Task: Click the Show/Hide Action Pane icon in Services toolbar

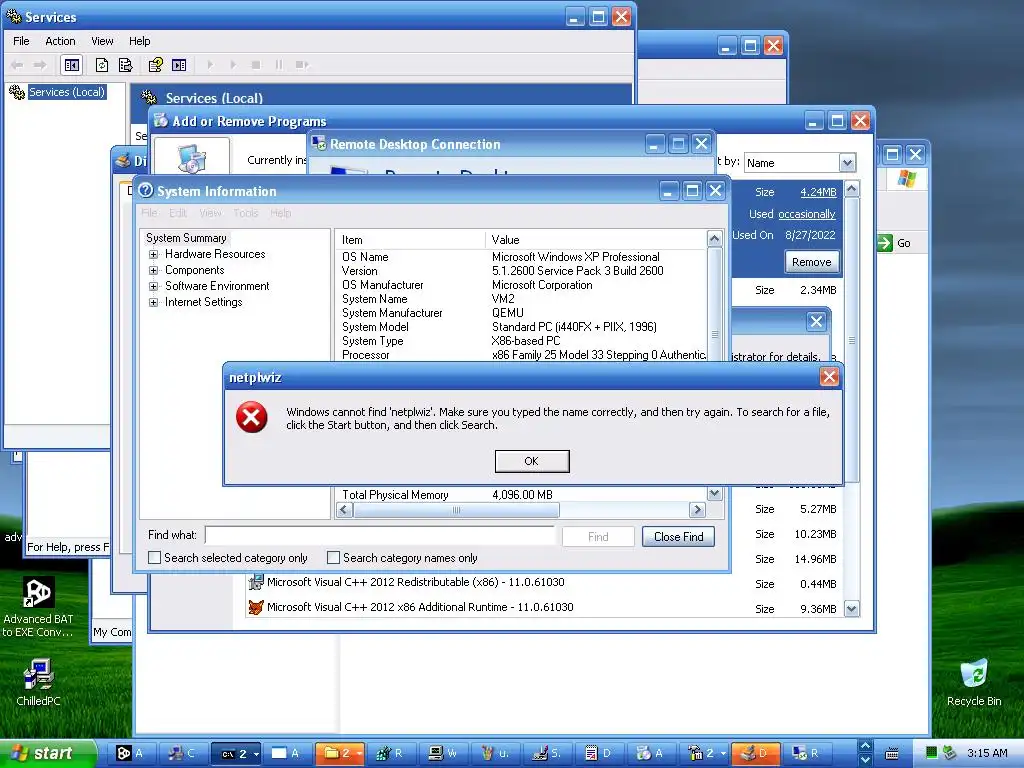Action: [x=179, y=65]
